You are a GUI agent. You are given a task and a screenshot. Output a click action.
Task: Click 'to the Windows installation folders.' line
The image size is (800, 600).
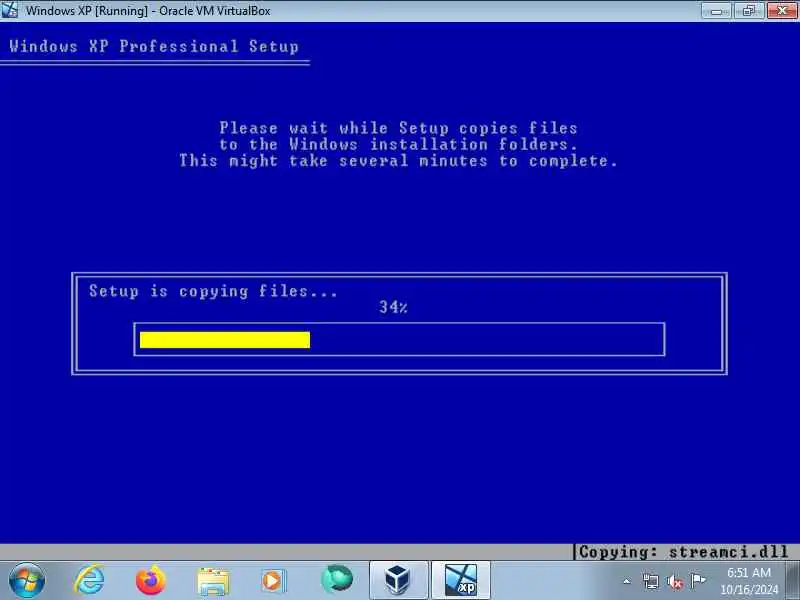pyautogui.click(x=398, y=144)
